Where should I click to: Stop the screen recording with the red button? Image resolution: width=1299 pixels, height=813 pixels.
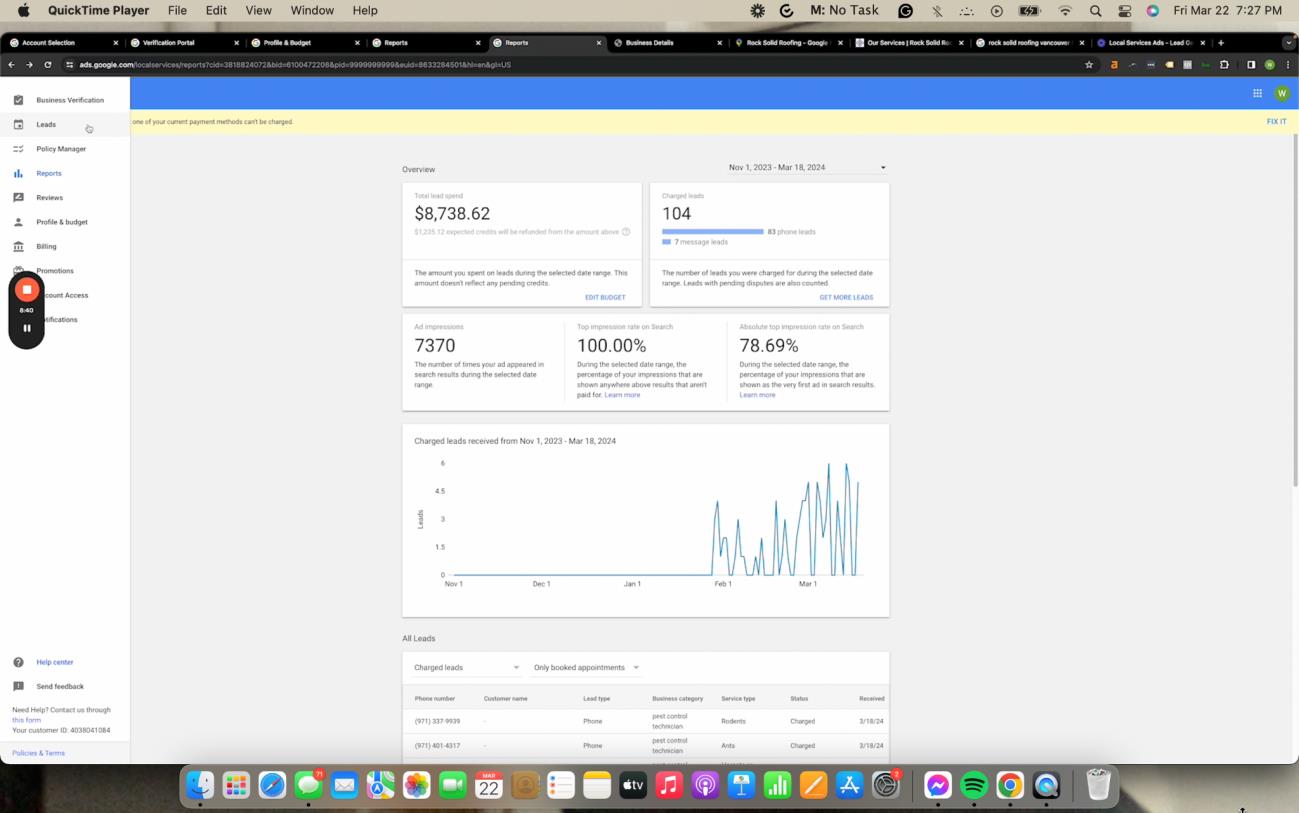27,290
